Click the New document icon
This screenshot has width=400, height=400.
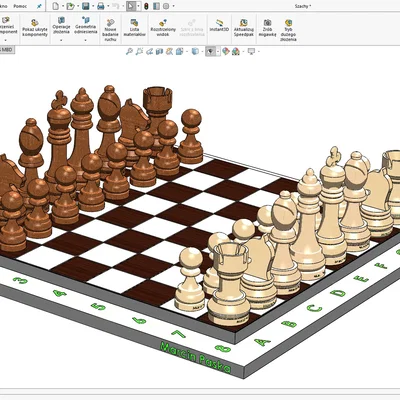56,6
